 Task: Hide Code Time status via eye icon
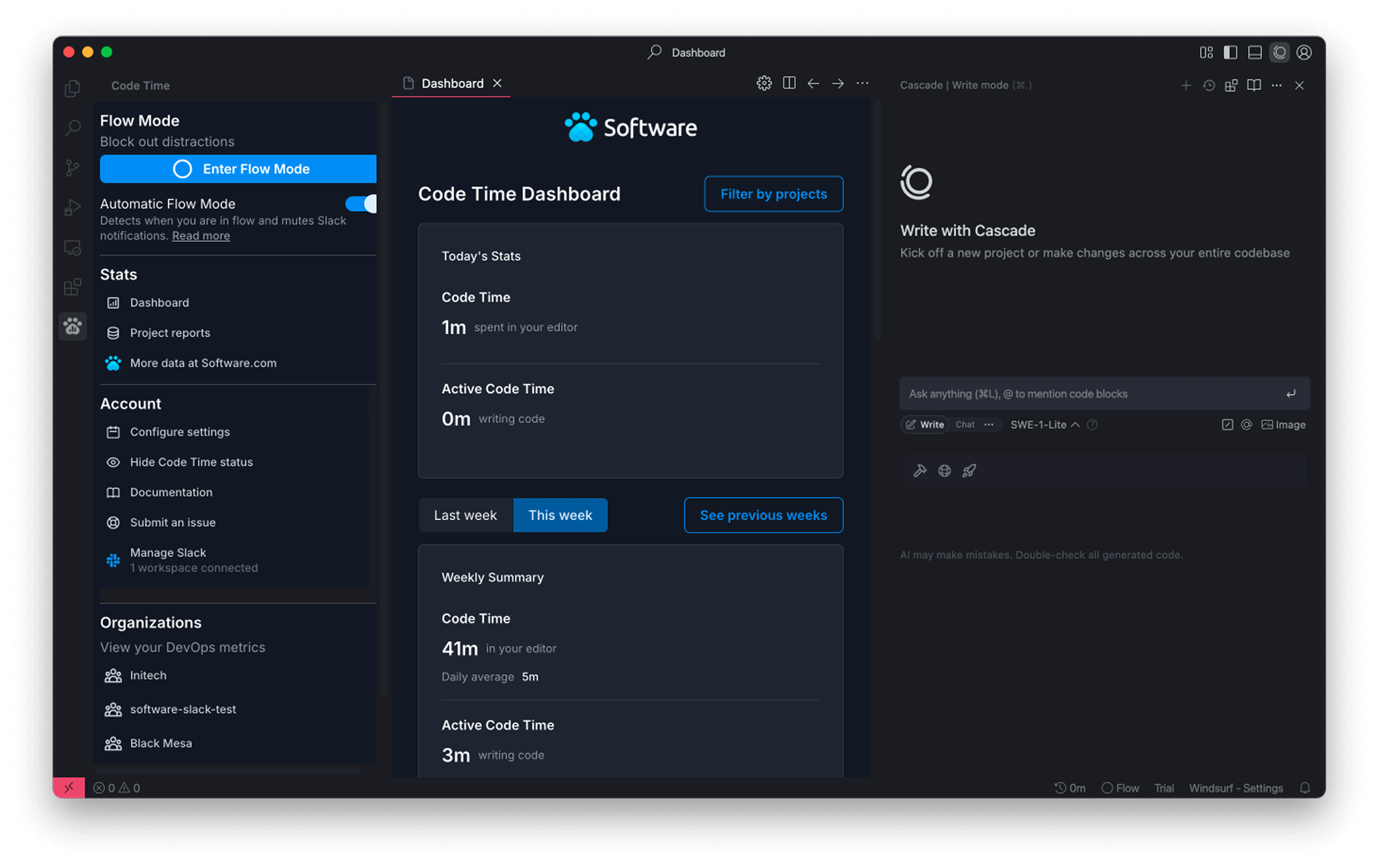(113, 462)
